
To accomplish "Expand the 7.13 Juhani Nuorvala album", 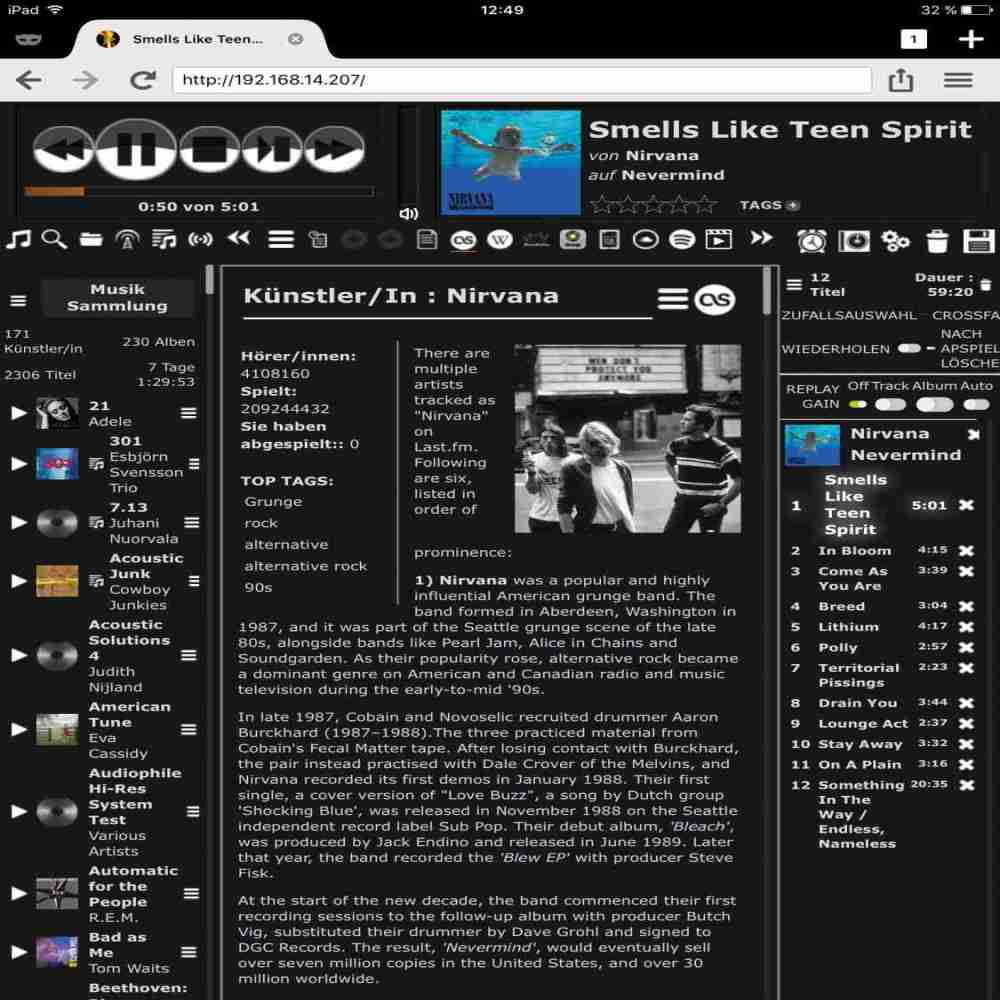I will coord(18,522).
